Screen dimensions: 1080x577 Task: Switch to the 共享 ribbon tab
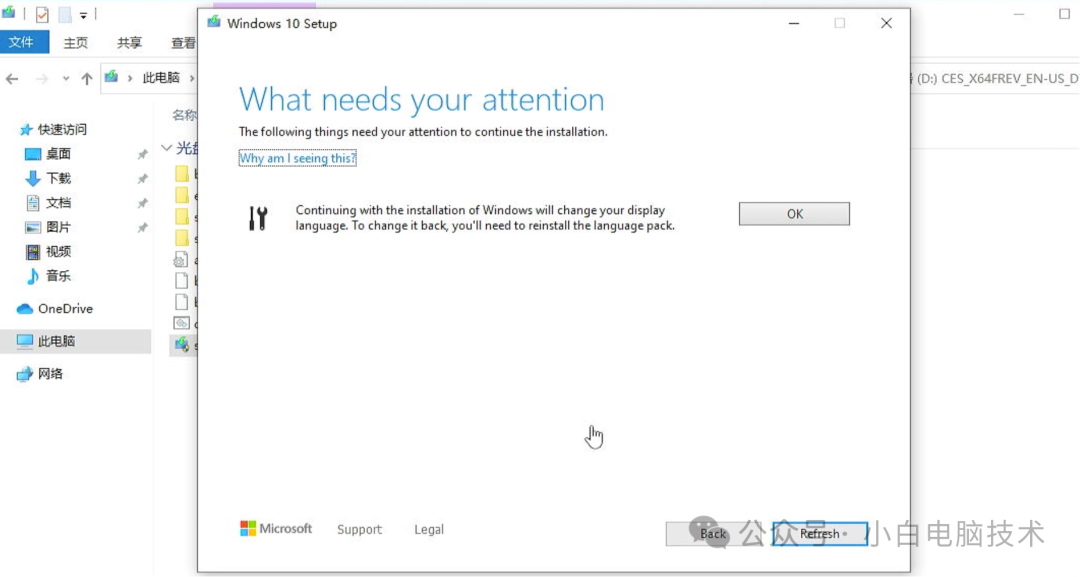pyautogui.click(x=129, y=43)
